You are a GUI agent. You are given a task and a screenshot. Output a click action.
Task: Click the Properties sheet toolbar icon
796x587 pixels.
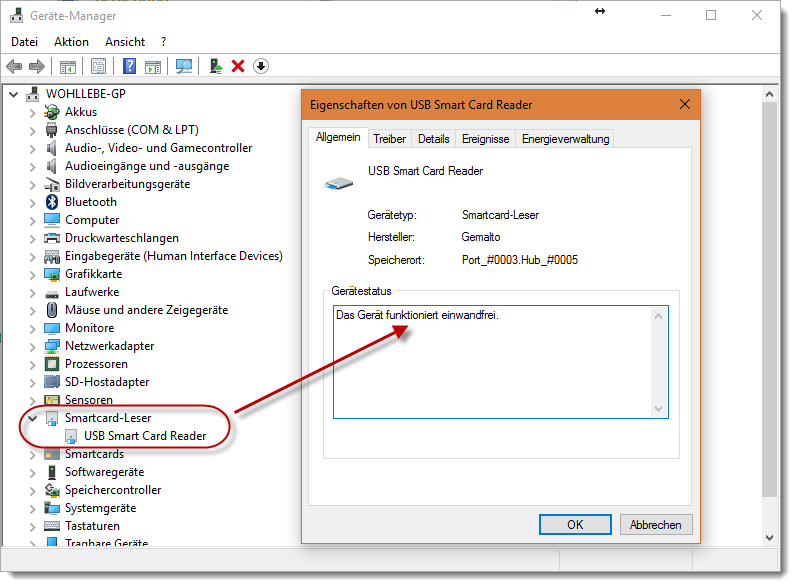(x=99, y=66)
